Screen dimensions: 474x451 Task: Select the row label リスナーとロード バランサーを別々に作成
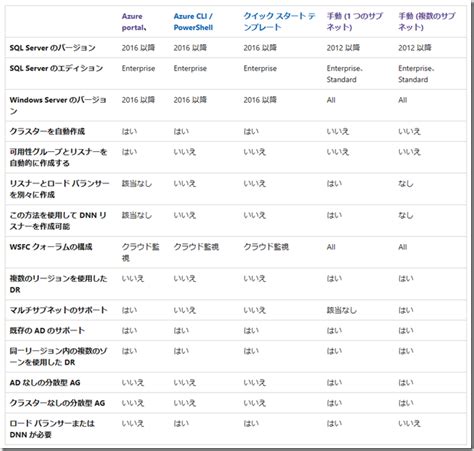click(x=59, y=189)
